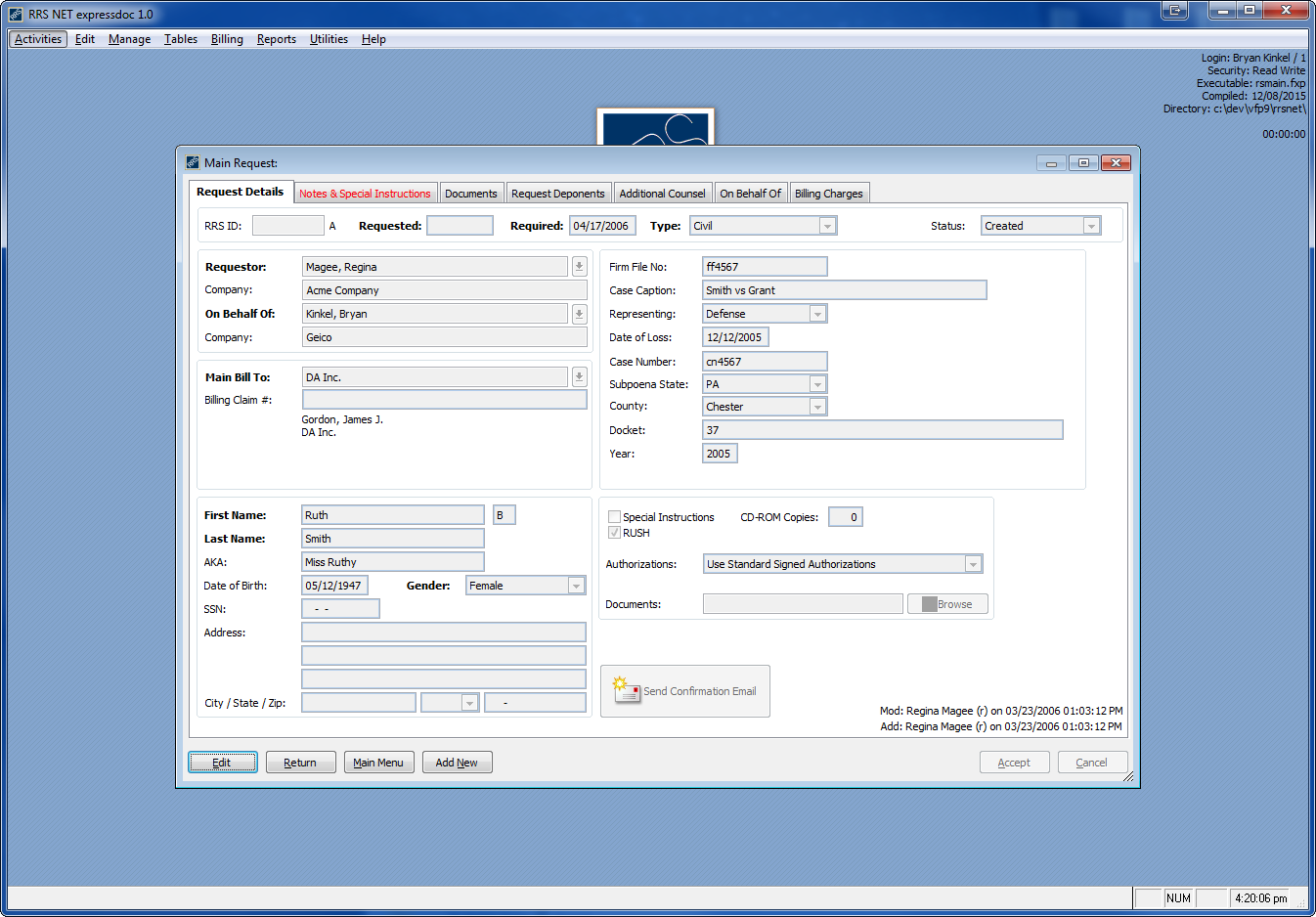Screen dimensions: 1316x917
Task: Switch to the On Behalf Of tab
Action: point(751,194)
